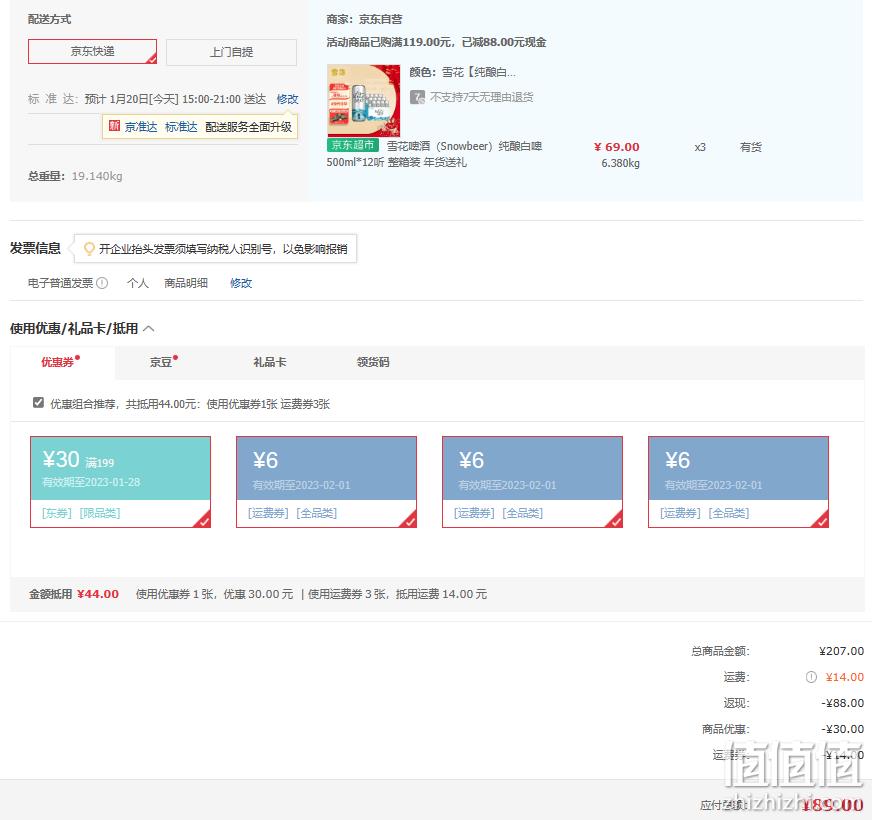The width and height of the screenshot is (872, 820).
Task: Click 商品明细 invoice content text
Action: [x=186, y=283]
